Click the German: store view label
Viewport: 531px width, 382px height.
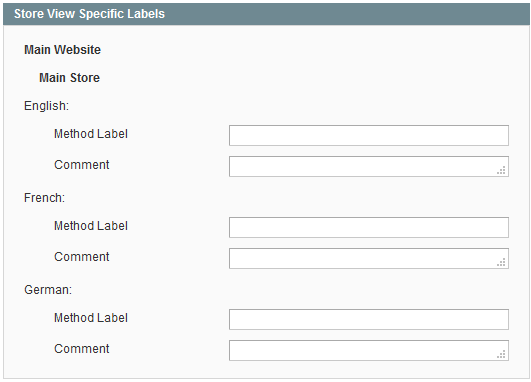coord(48,290)
